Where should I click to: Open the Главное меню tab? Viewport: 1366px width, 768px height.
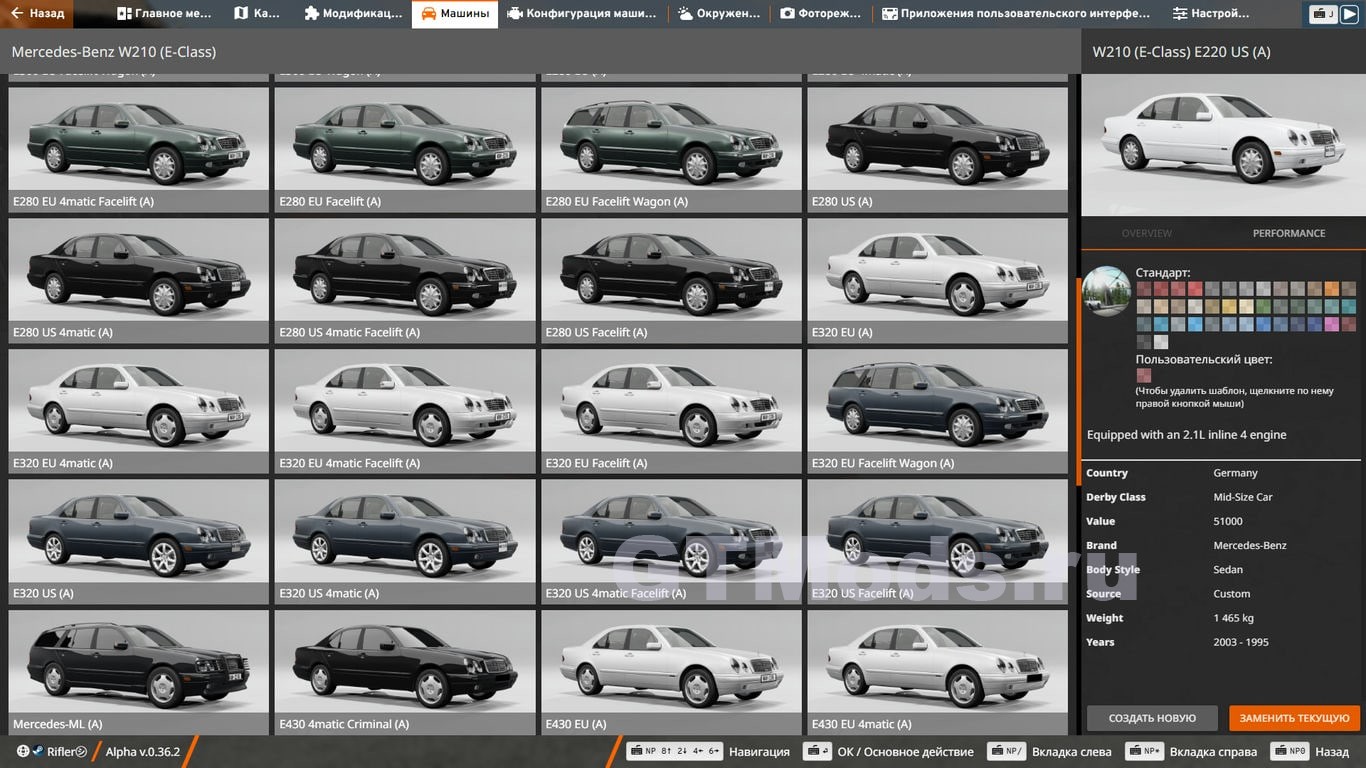point(164,14)
